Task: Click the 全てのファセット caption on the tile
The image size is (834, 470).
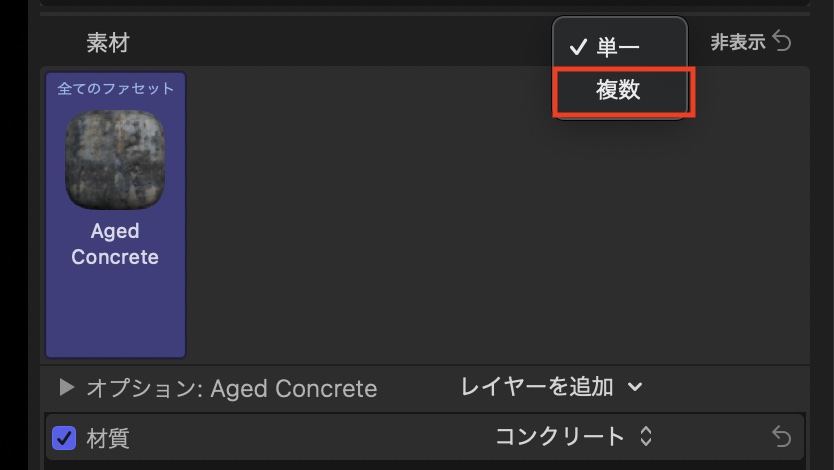Action: click(115, 88)
